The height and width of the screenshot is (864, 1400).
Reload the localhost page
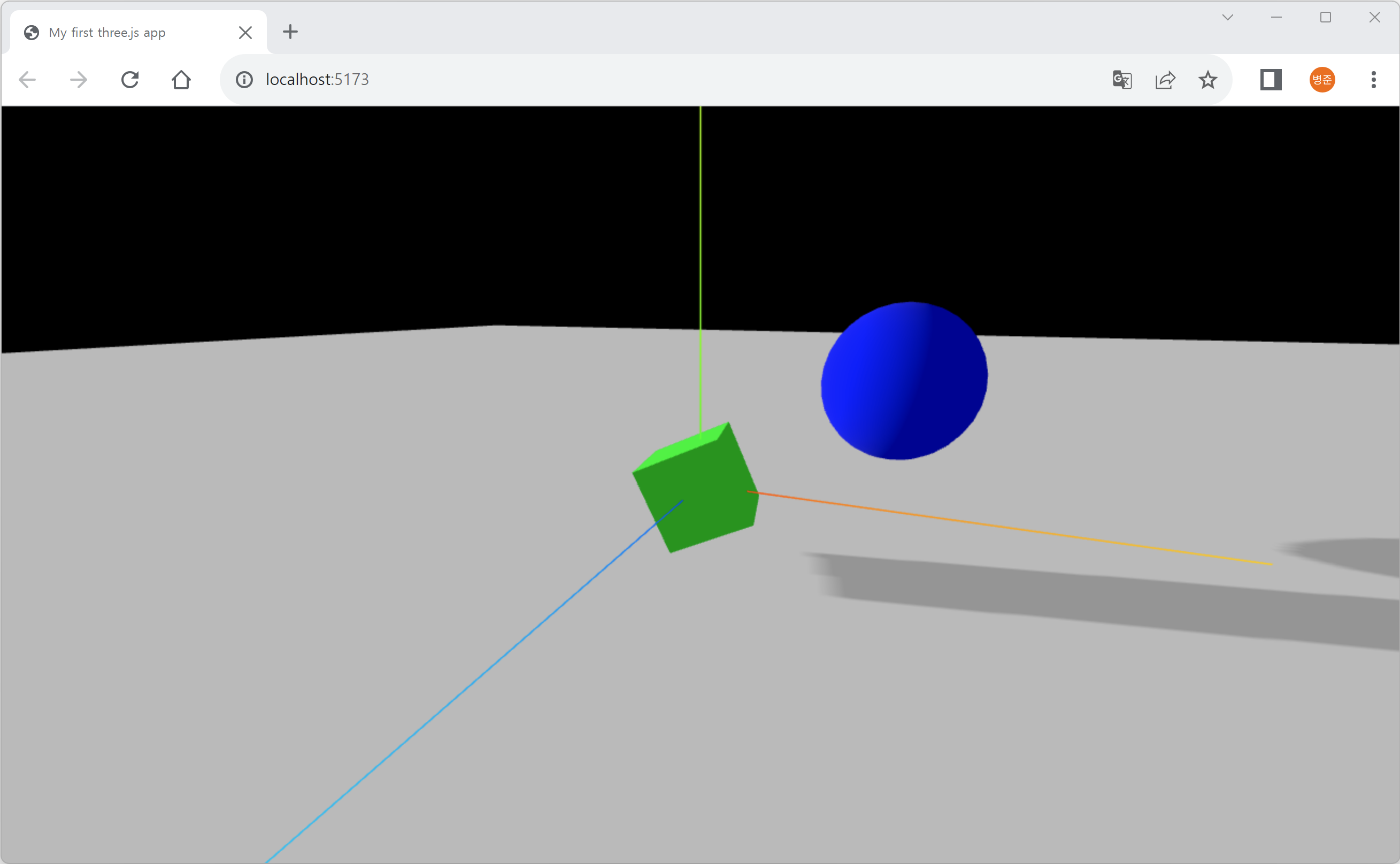[130, 80]
